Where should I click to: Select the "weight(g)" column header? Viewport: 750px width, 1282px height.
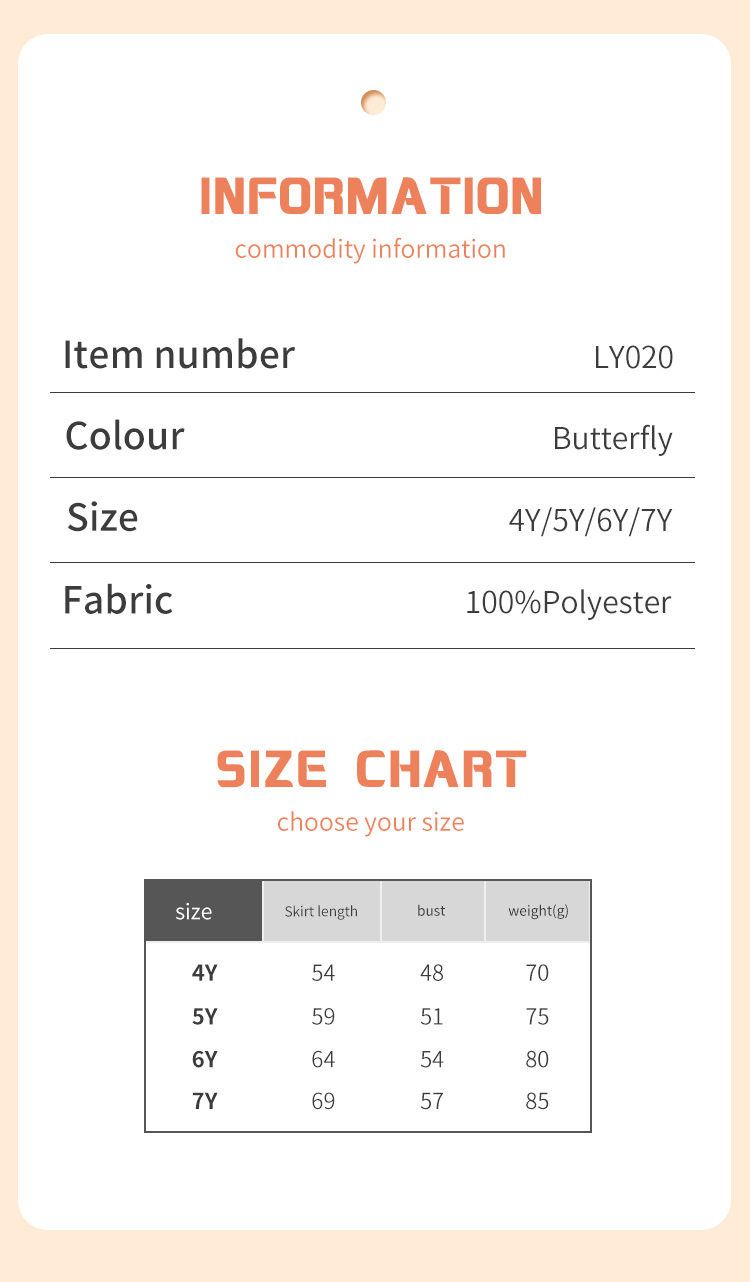coord(538,911)
